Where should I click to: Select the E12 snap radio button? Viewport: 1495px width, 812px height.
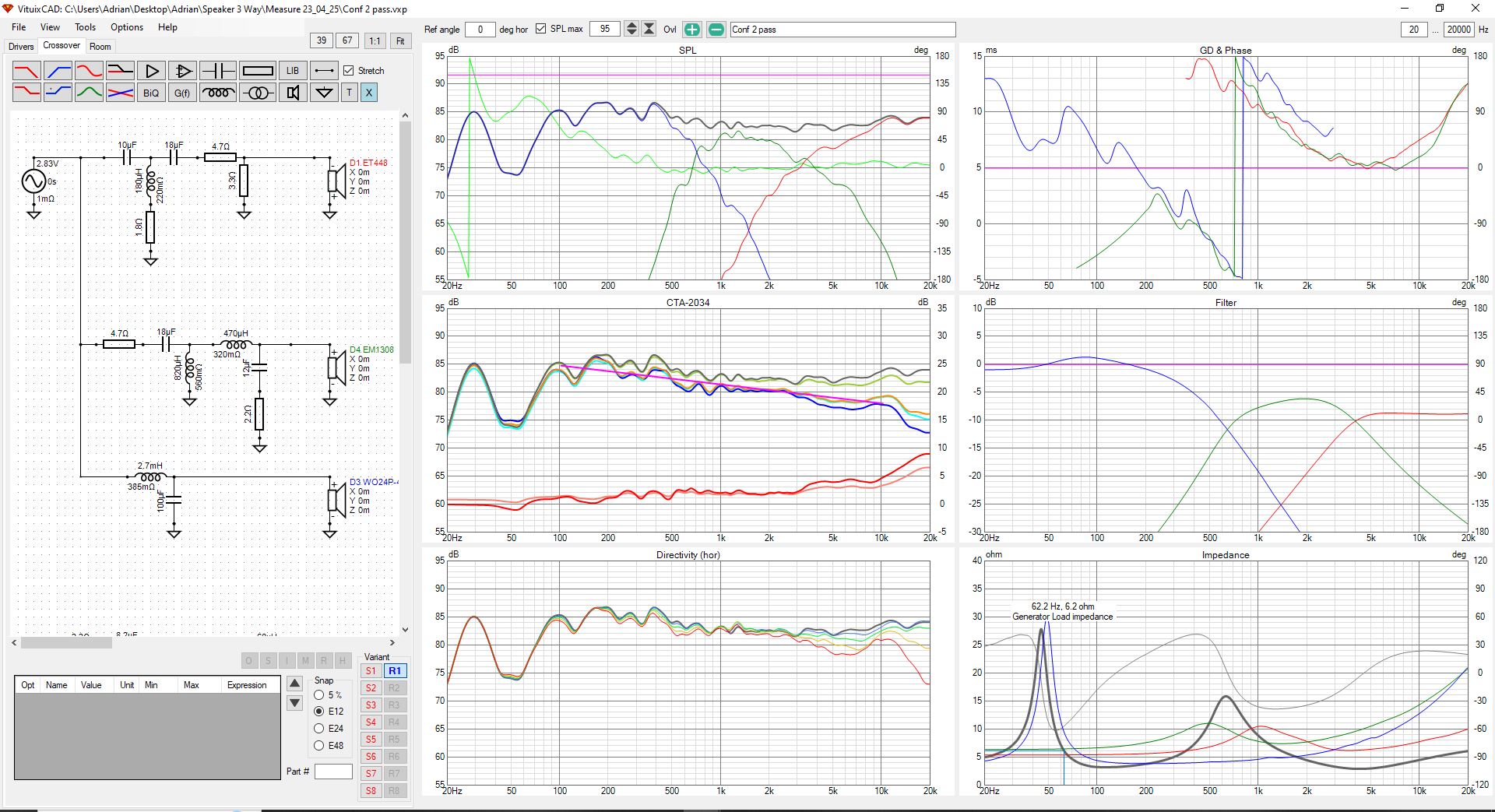[x=319, y=712]
